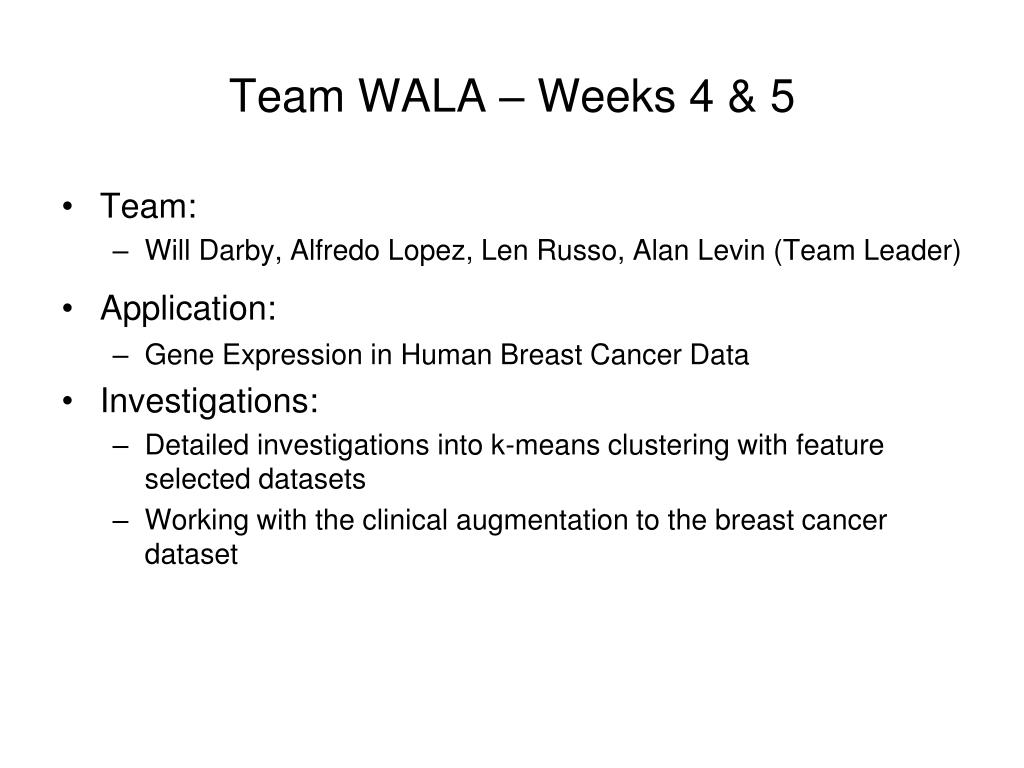Click the bullet dot beside Team:
Image resolution: width=1024 pixels, height=768 pixels.
click(67, 207)
